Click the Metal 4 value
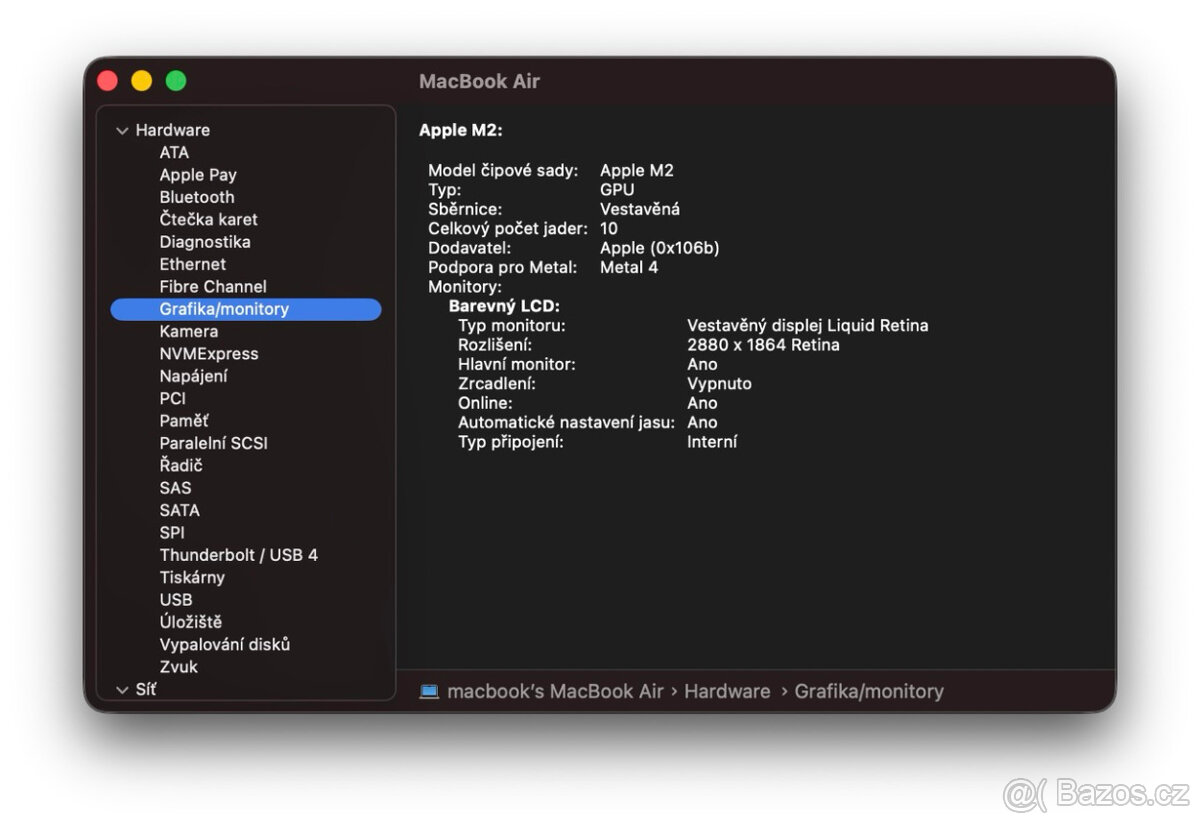The height and width of the screenshot is (823, 1200). tap(629, 267)
